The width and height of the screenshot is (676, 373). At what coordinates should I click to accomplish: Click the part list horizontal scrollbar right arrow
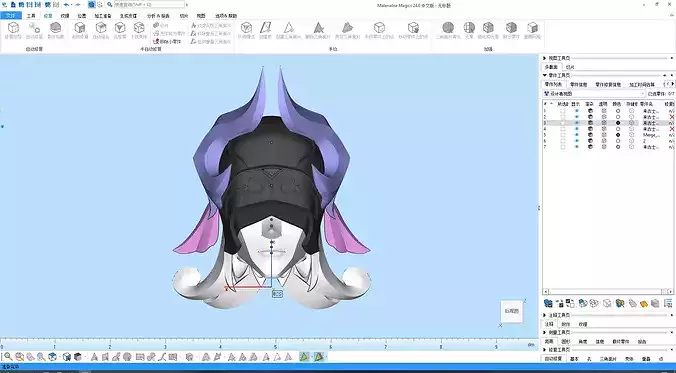671,292
